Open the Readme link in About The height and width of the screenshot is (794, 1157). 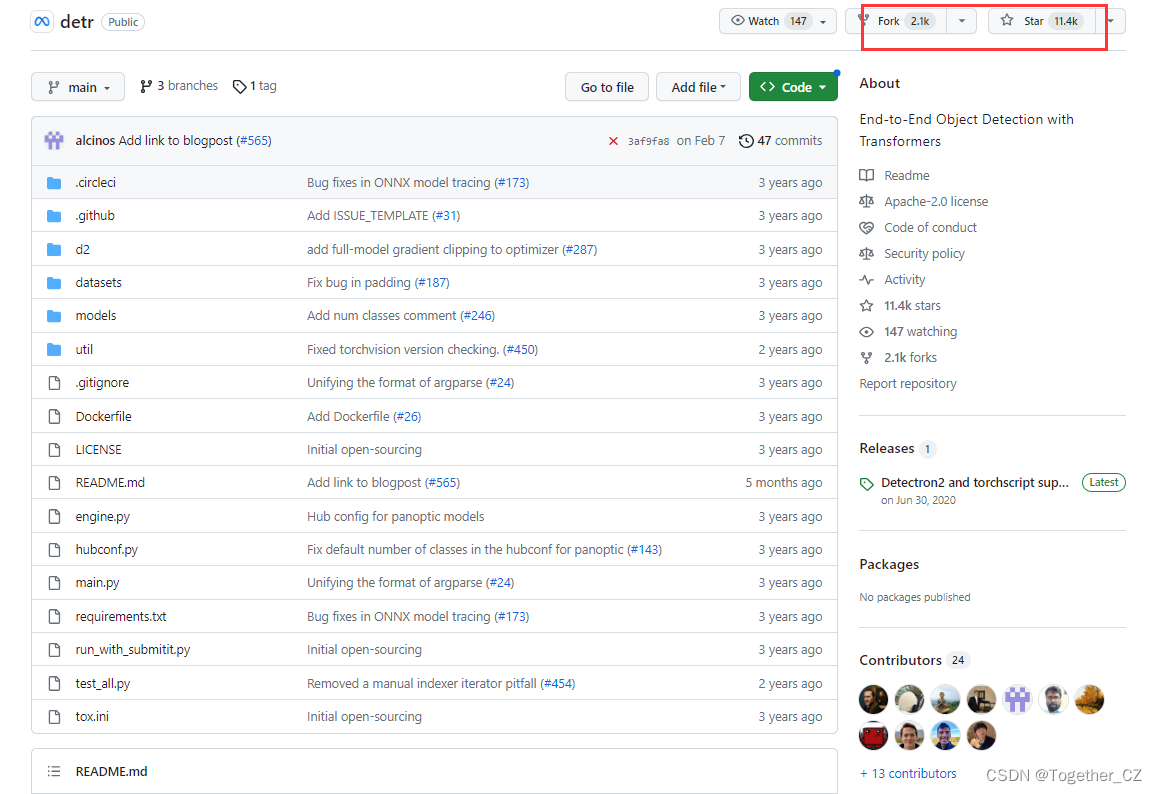[x=906, y=175]
